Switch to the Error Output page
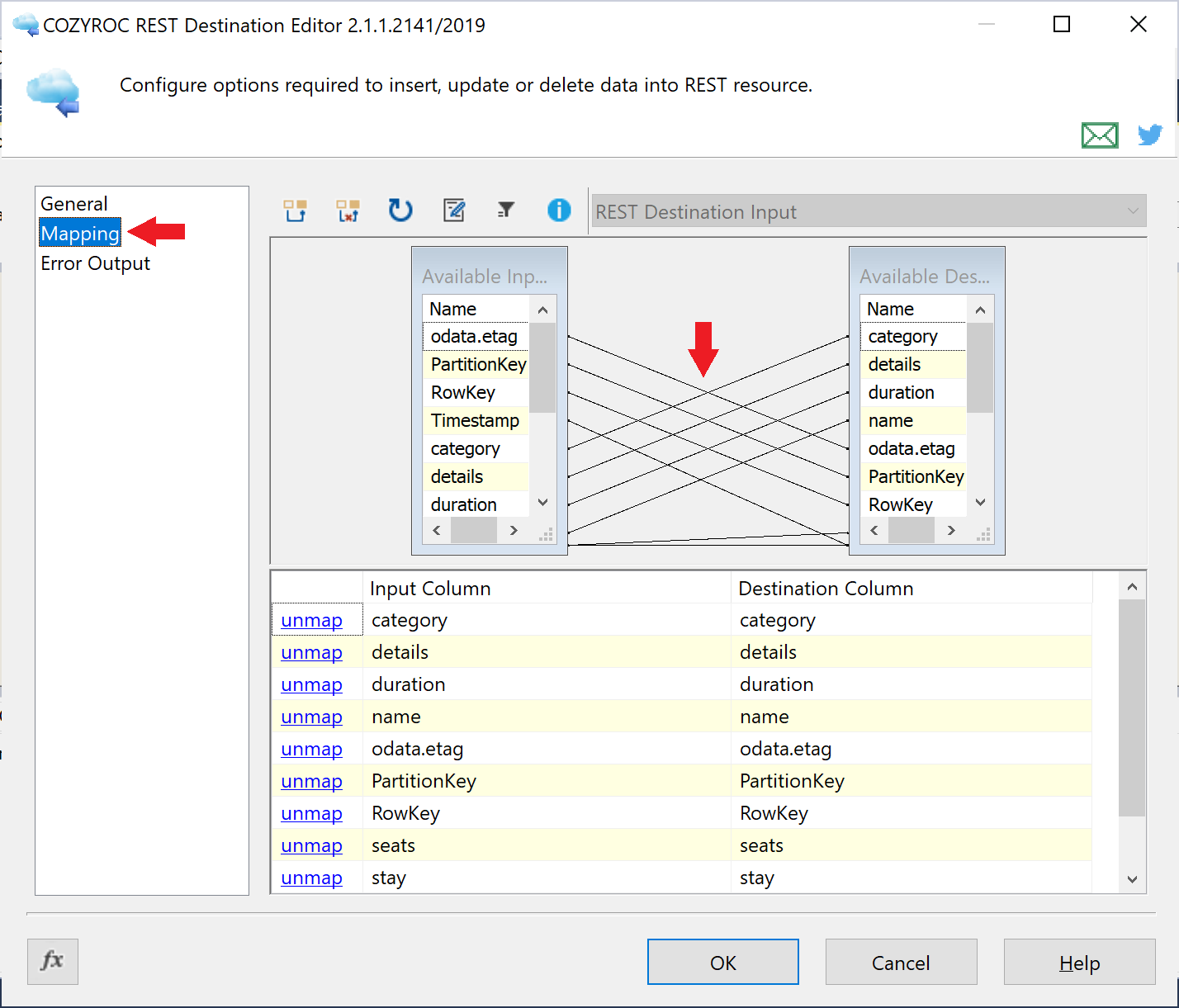 click(96, 263)
